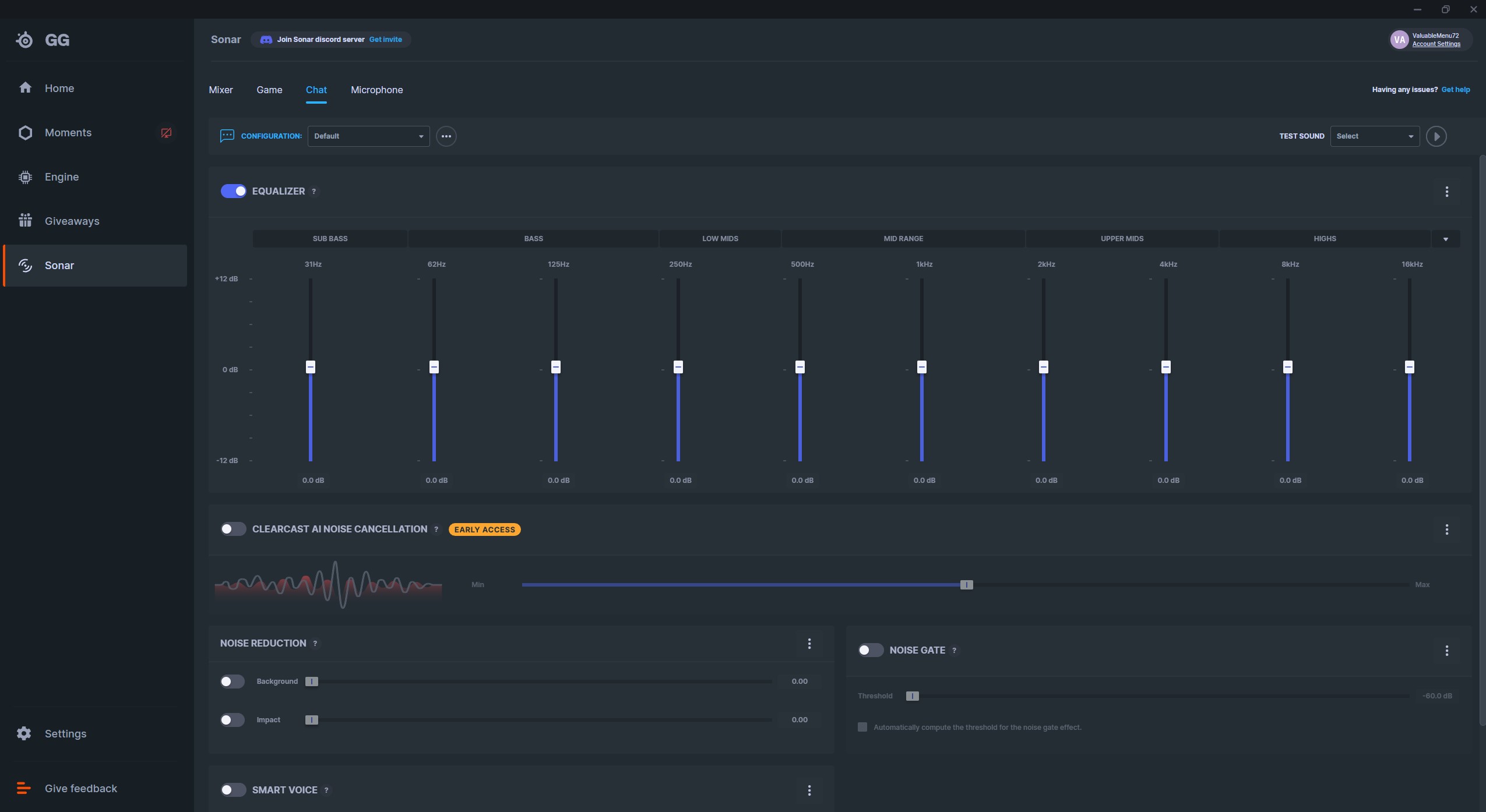Click the EARLY ACCESS badge
The width and height of the screenshot is (1486, 812).
(484, 529)
